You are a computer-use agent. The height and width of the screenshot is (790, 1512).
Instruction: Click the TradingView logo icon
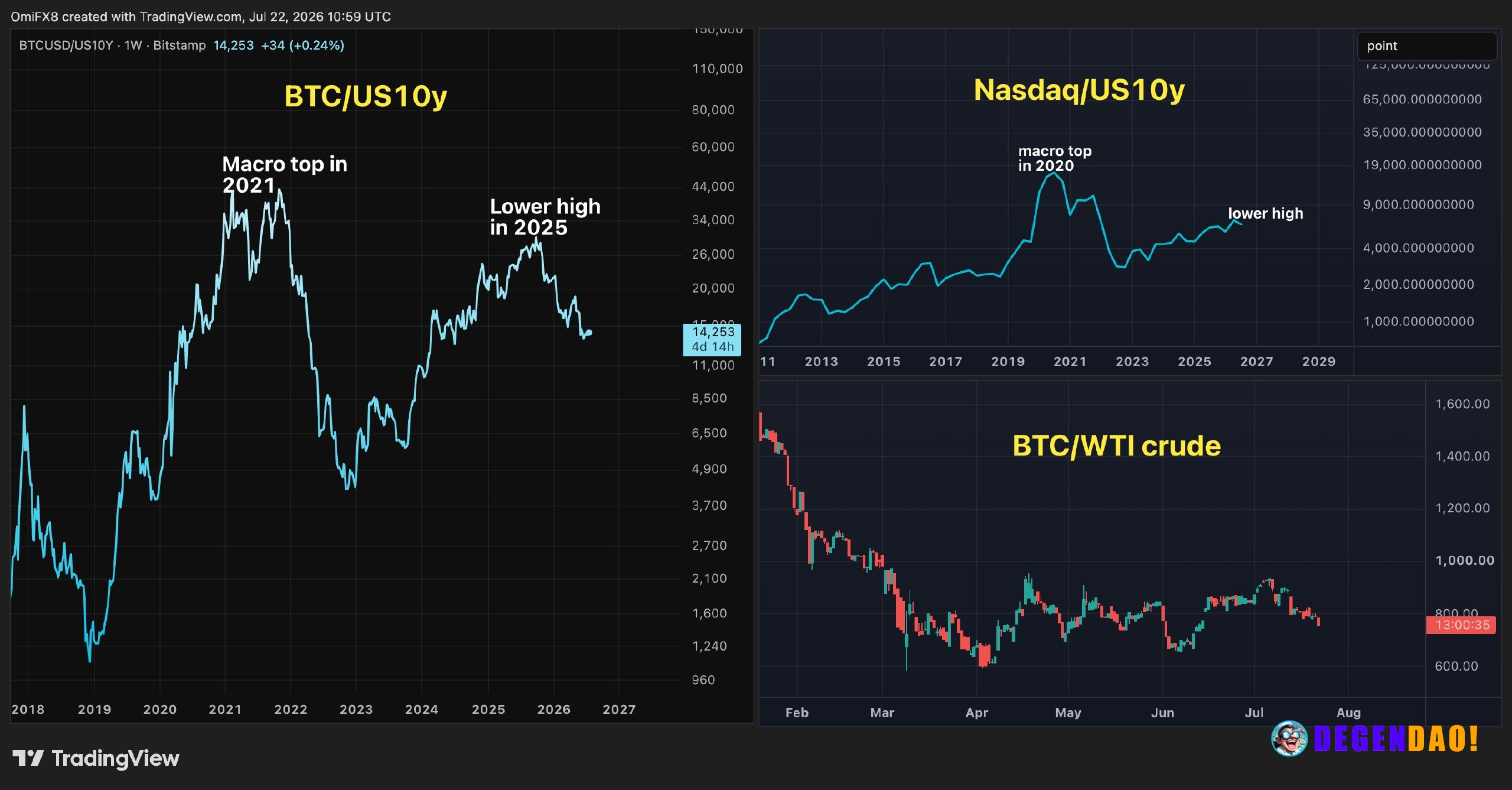tap(28, 758)
